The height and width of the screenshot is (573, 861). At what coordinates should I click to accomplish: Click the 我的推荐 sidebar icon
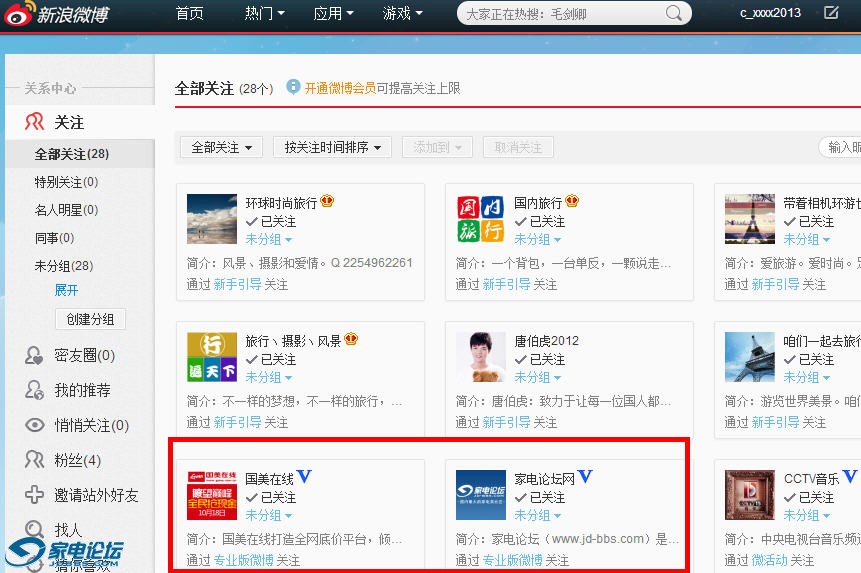point(34,390)
